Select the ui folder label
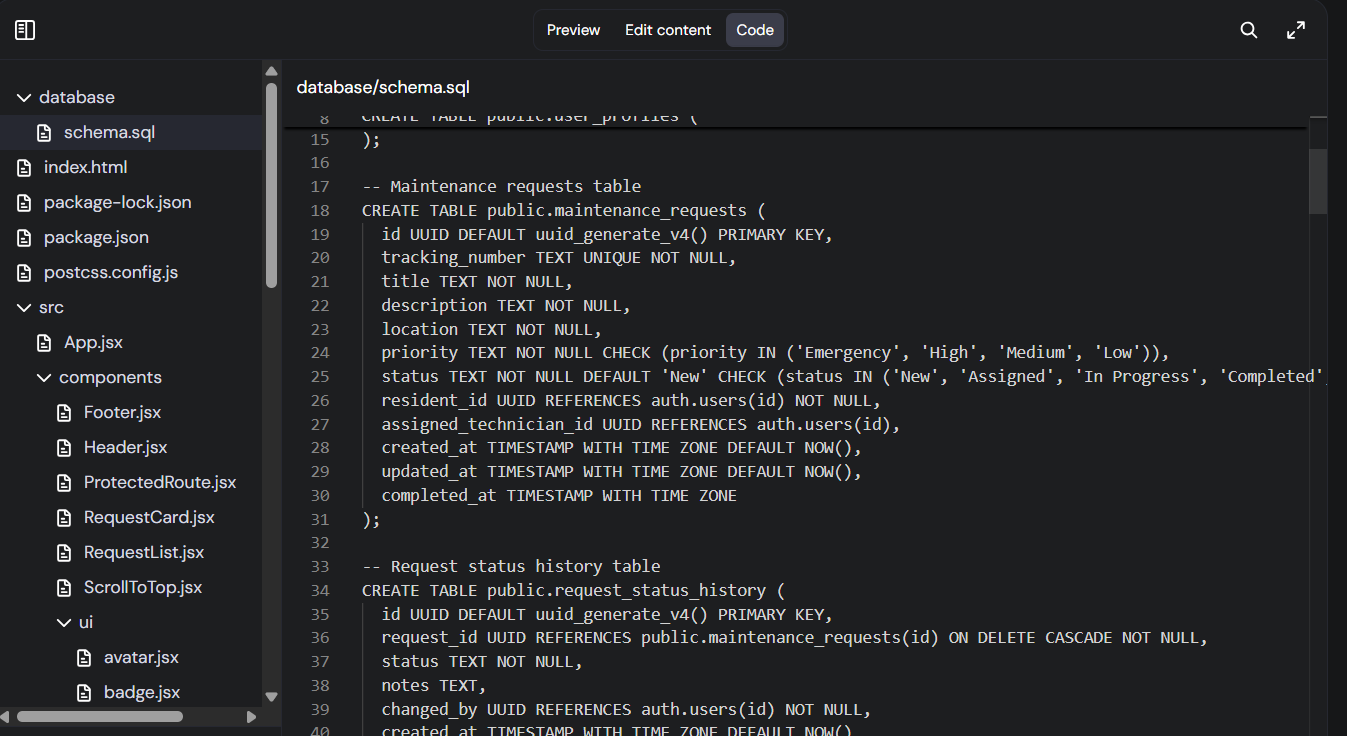 86,622
